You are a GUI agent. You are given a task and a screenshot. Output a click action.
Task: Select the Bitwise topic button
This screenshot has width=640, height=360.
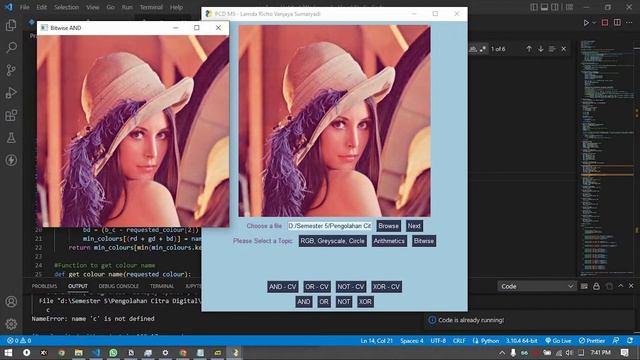pos(424,241)
